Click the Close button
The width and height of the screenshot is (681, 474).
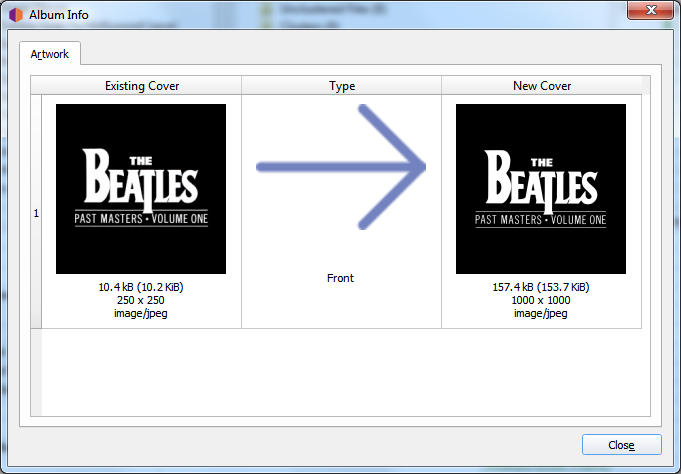tap(621, 444)
